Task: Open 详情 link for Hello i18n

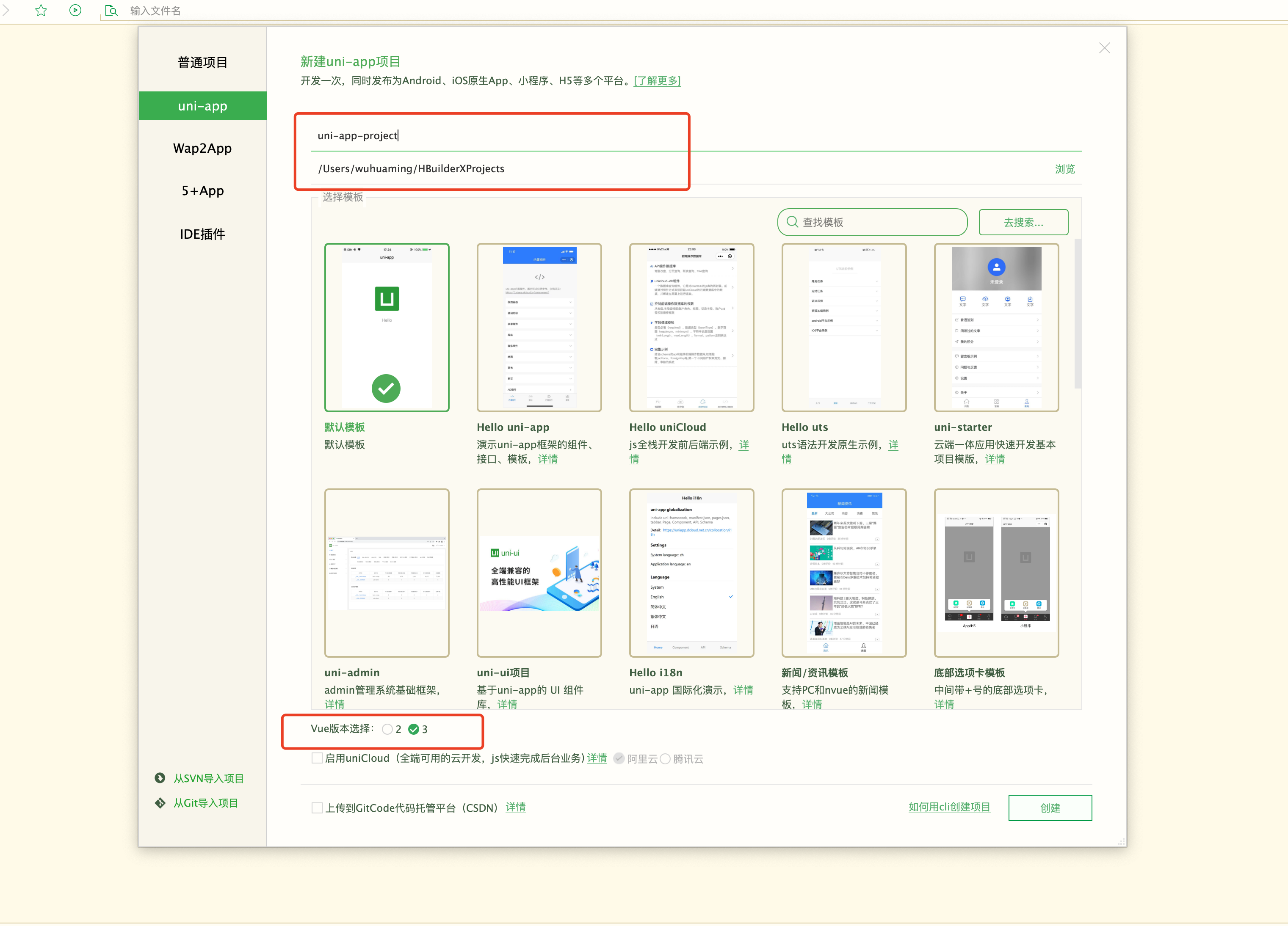Action: [743, 690]
